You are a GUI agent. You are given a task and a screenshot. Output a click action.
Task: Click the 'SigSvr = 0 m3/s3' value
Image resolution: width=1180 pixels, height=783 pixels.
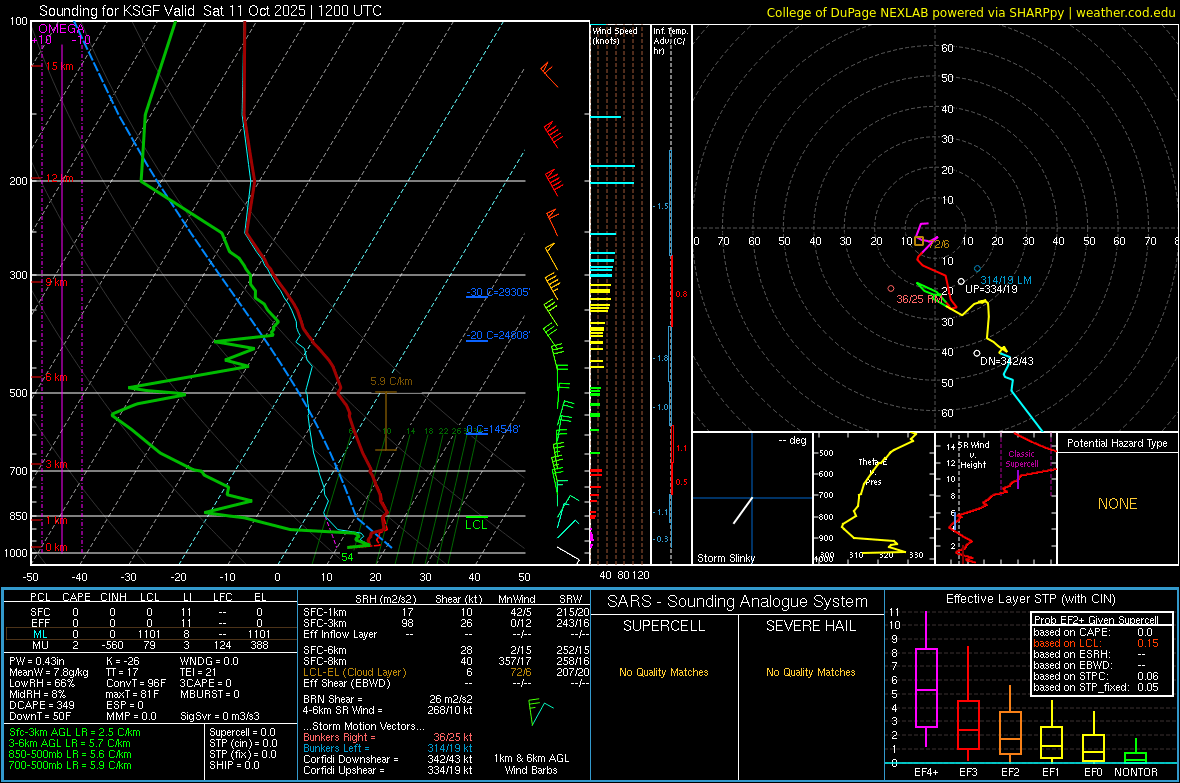coord(220,716)
